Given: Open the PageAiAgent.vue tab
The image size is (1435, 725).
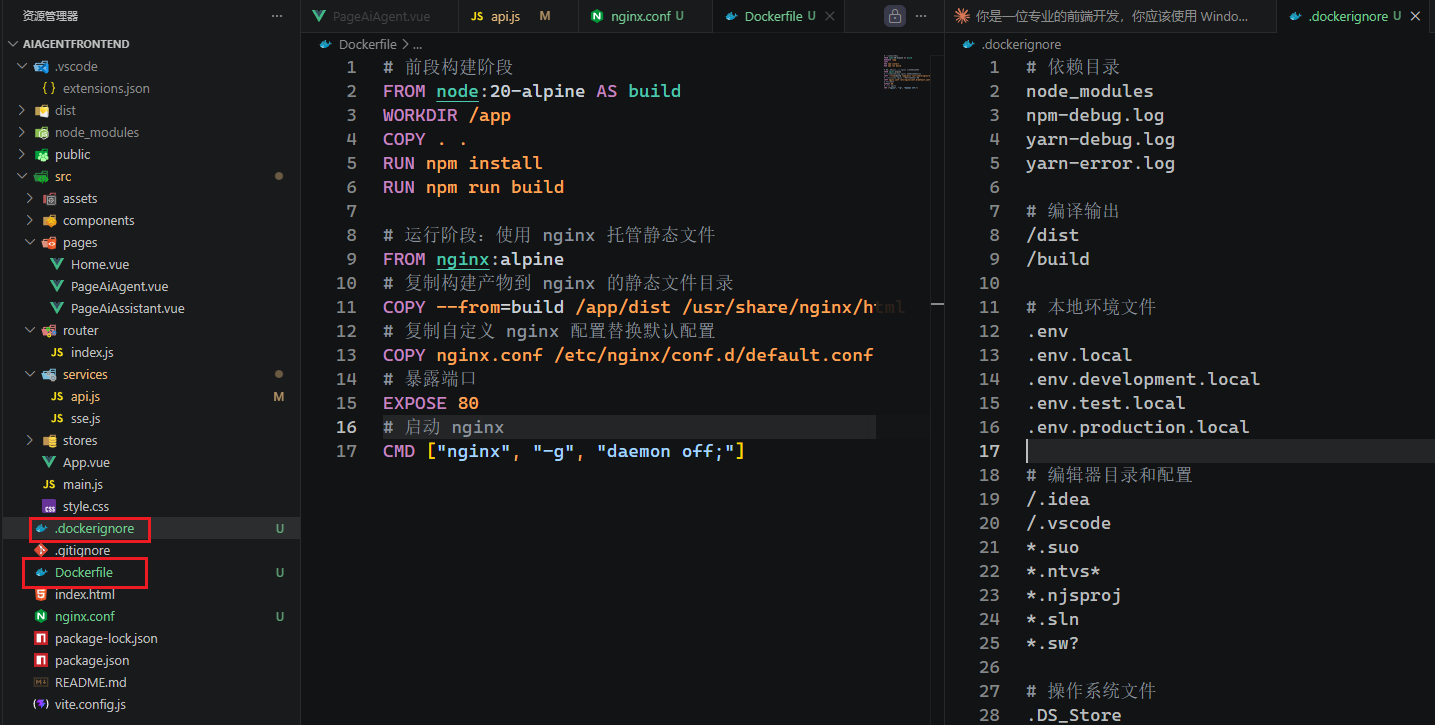Looking at the screenshot, I should [381, 16].
